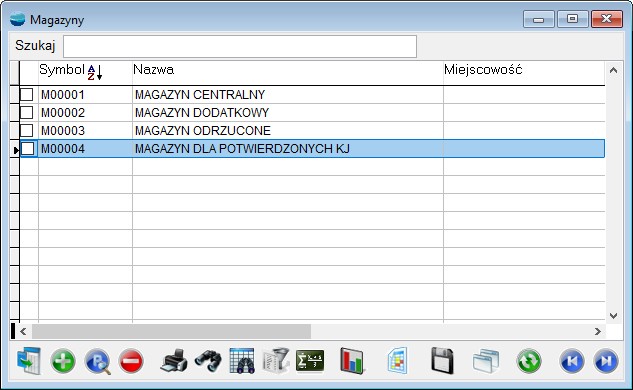Viewport: 633px width, 390px height.
Task: Click the bar chart report icon
Action: click(x=352, y=361)
